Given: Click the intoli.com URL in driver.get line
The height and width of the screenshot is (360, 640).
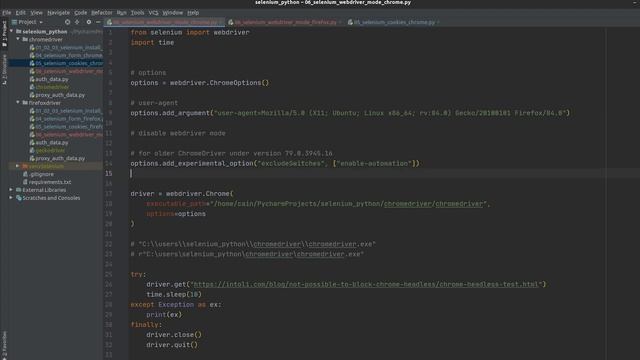Looking at the screenshot, I should tap(366, 284).
